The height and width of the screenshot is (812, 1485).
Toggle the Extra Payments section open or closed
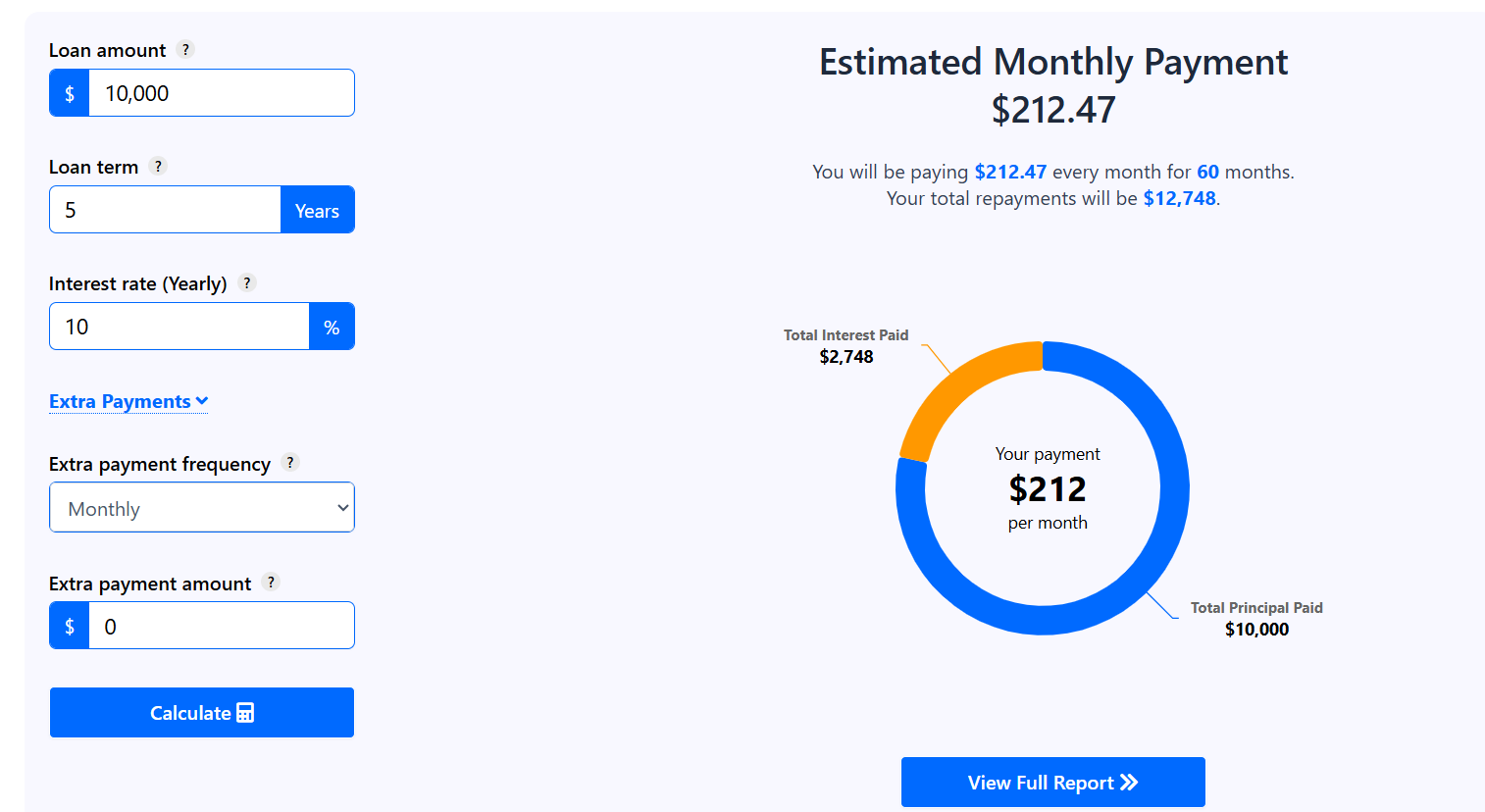pyautogui.click(x=128, y=401)
